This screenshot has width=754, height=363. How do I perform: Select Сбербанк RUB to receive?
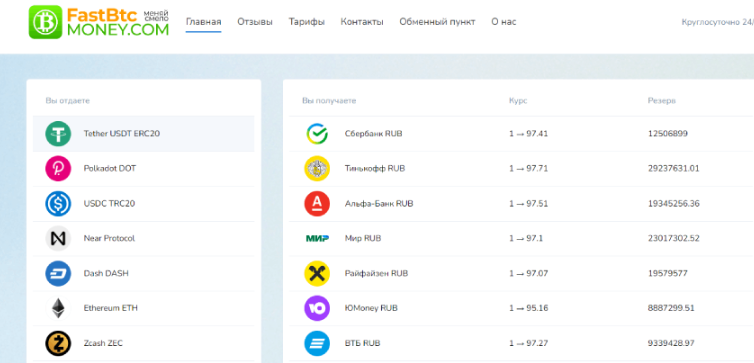click(374, 134)
